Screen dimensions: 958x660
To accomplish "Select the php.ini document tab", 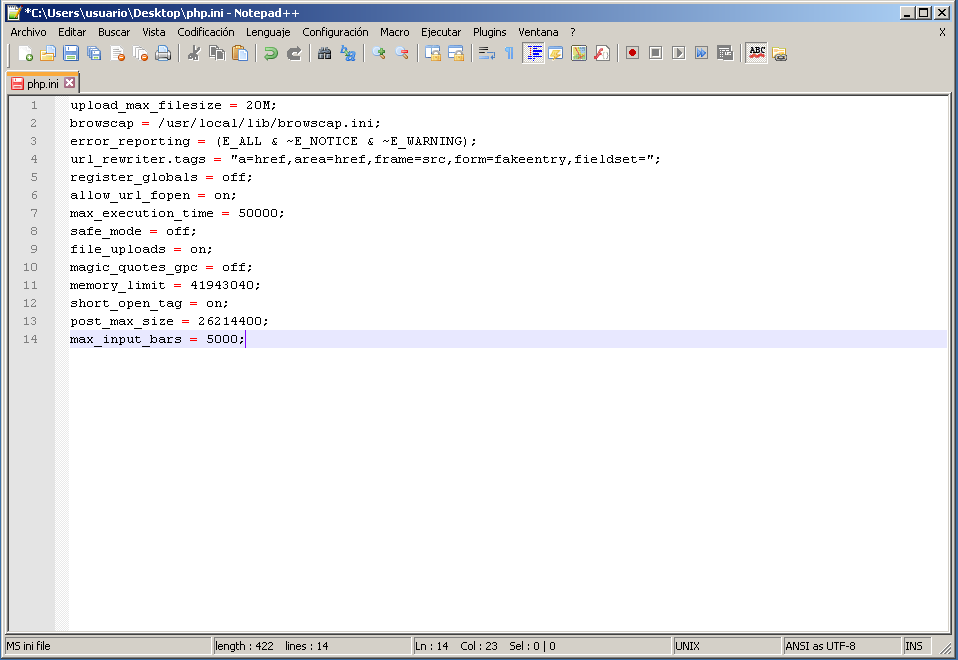I will click(42, 83).
